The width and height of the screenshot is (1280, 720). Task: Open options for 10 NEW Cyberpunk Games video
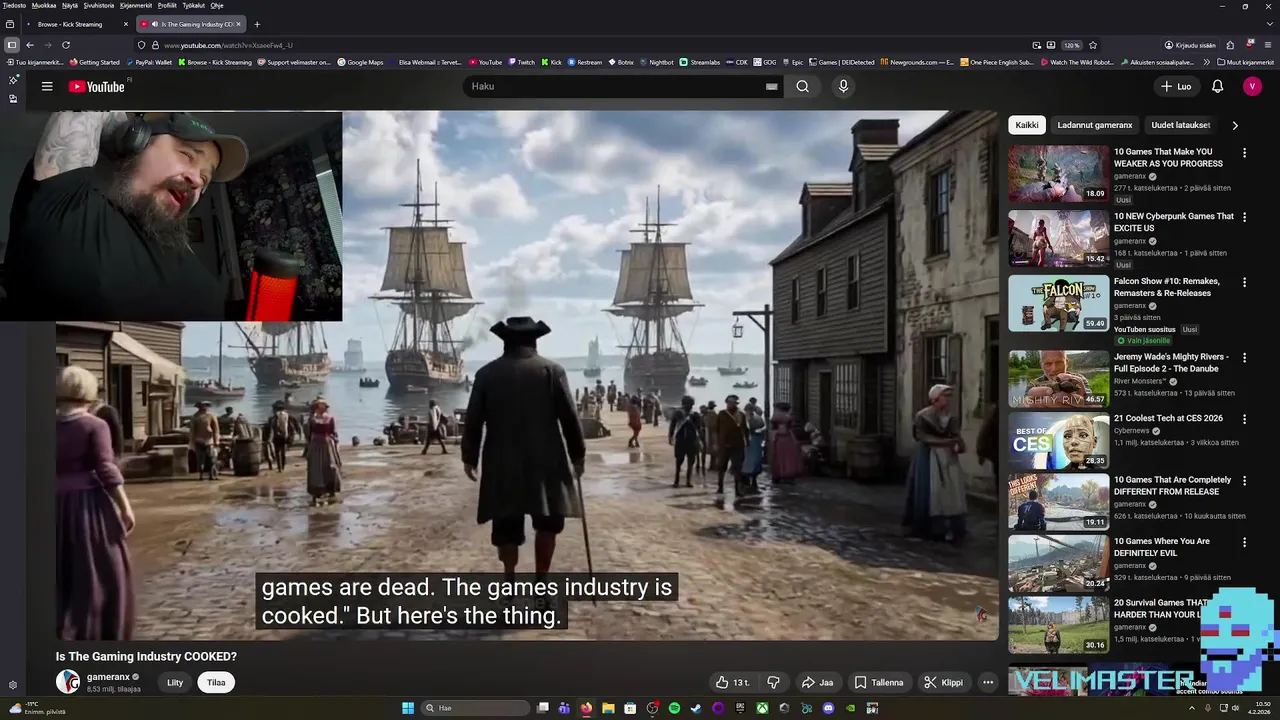point(1244,217)
